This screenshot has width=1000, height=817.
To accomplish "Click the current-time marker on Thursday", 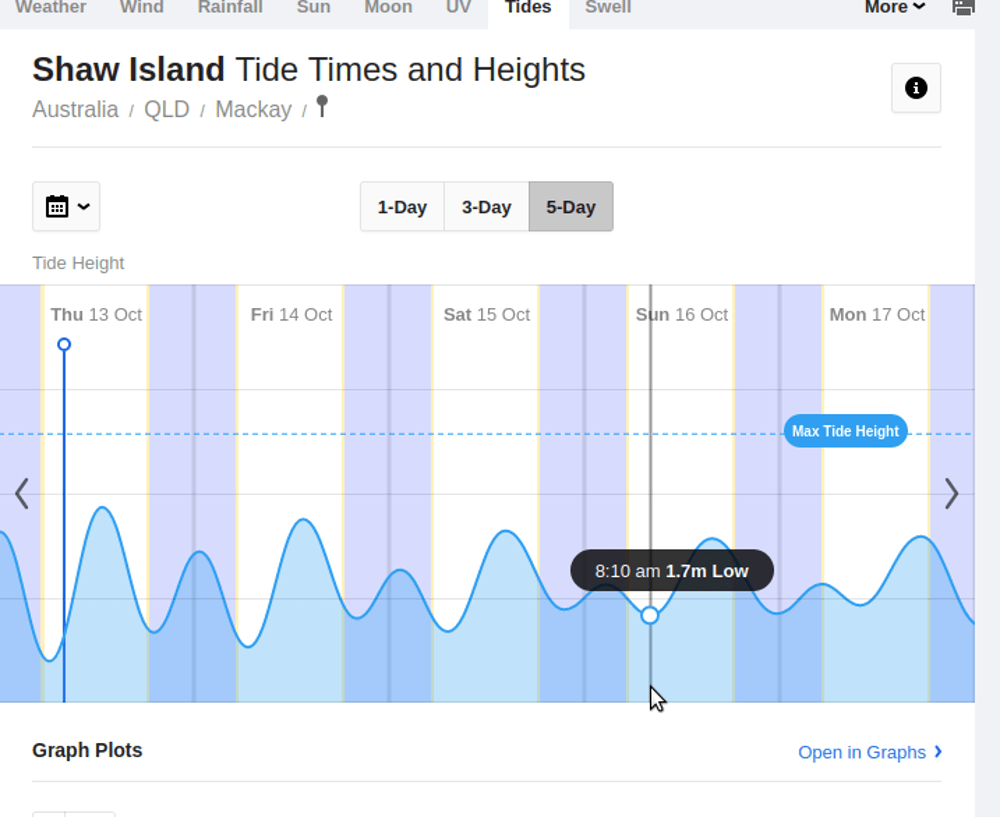I will (64, 345).
